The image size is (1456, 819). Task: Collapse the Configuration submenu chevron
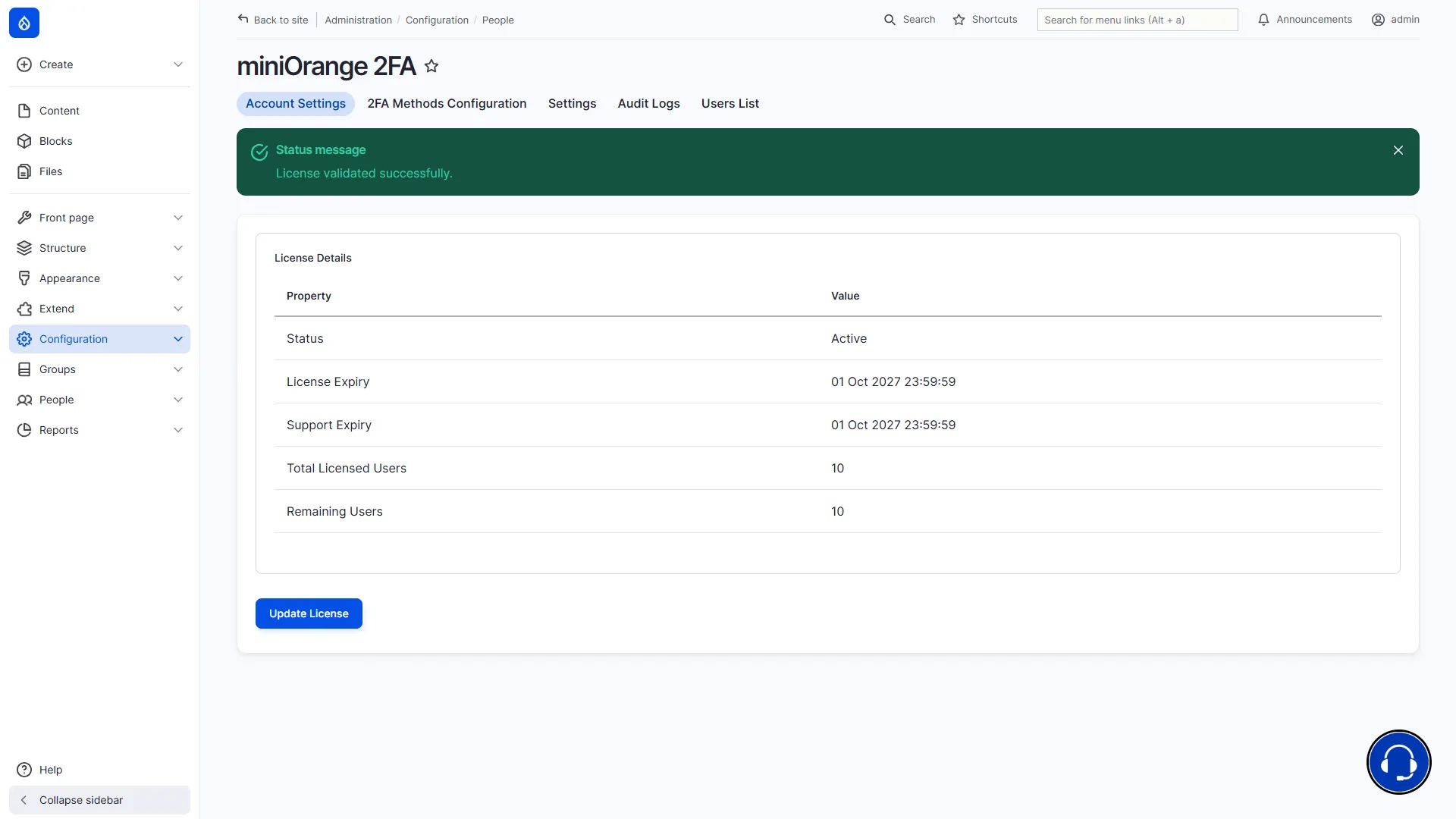click(x=178, y=339)
